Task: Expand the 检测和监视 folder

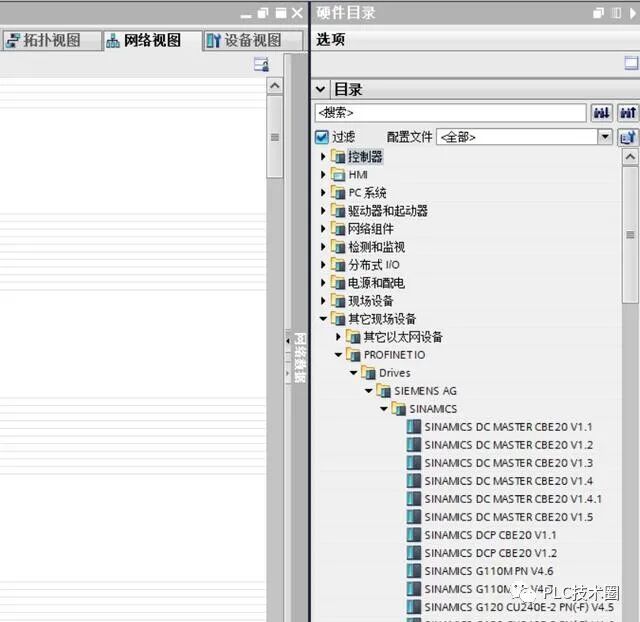Action: point(323,247)
